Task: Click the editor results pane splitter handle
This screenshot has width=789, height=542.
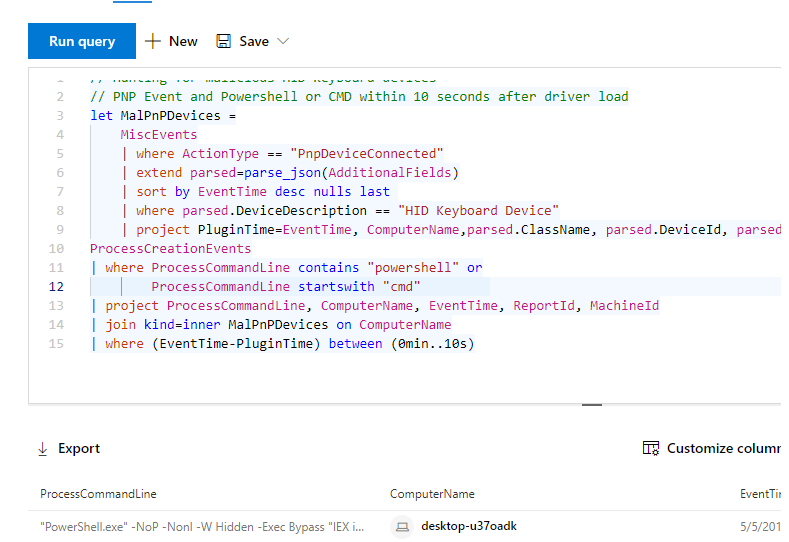Action: [x=592, y=404]
